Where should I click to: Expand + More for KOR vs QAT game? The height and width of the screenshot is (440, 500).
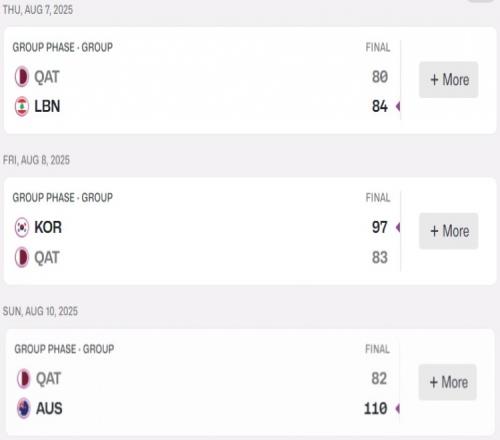click(449, 231)
